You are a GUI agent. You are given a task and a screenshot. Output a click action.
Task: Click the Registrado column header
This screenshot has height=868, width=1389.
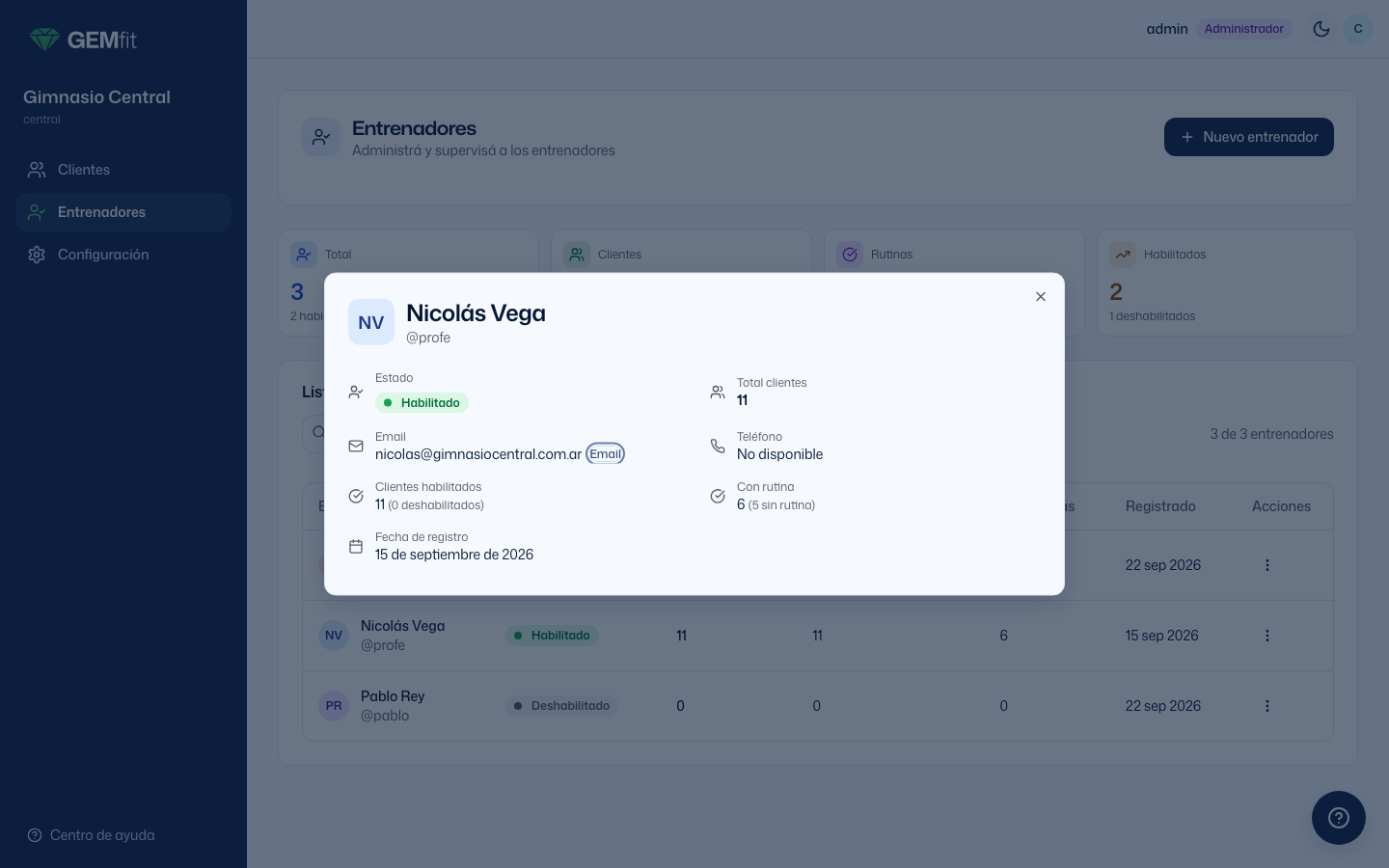(1160, 506)
